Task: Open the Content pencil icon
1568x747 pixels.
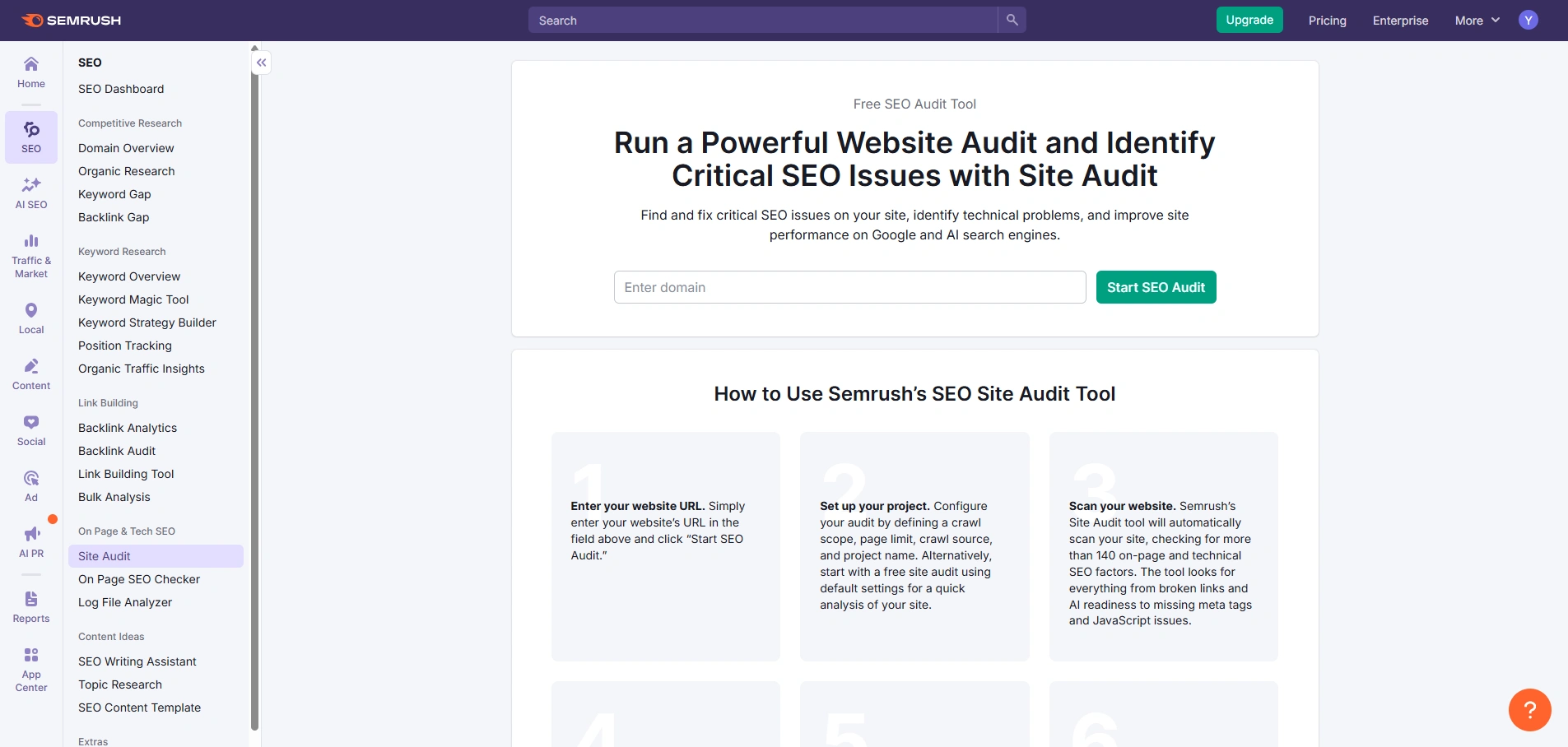Action: (31, 366)
